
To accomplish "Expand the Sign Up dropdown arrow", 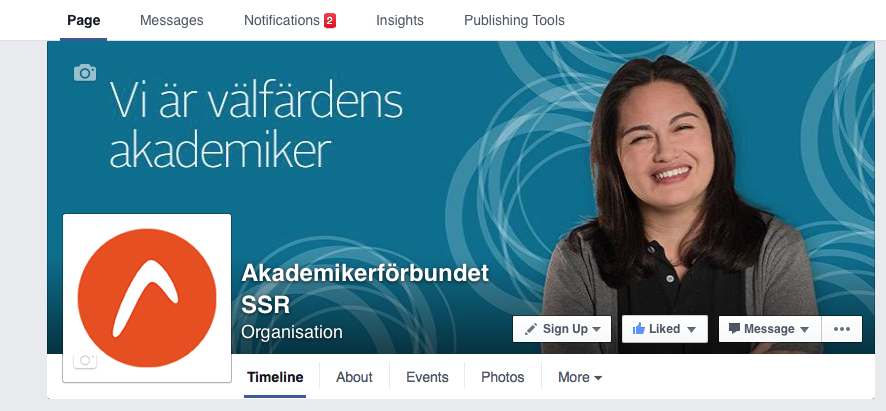I will pyautogui.click(x=596, y=330).
